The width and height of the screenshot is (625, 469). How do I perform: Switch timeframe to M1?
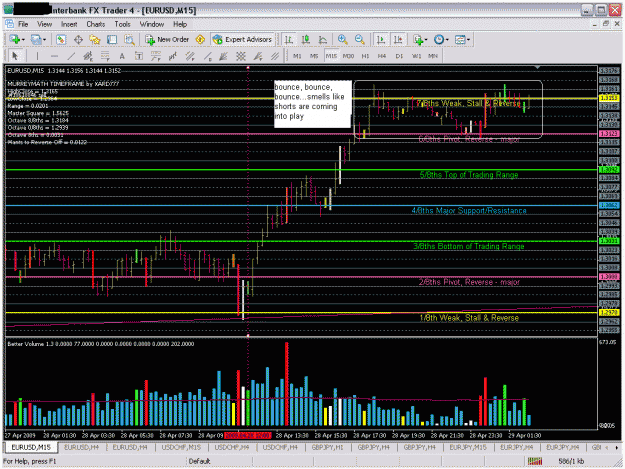[297, 56]
